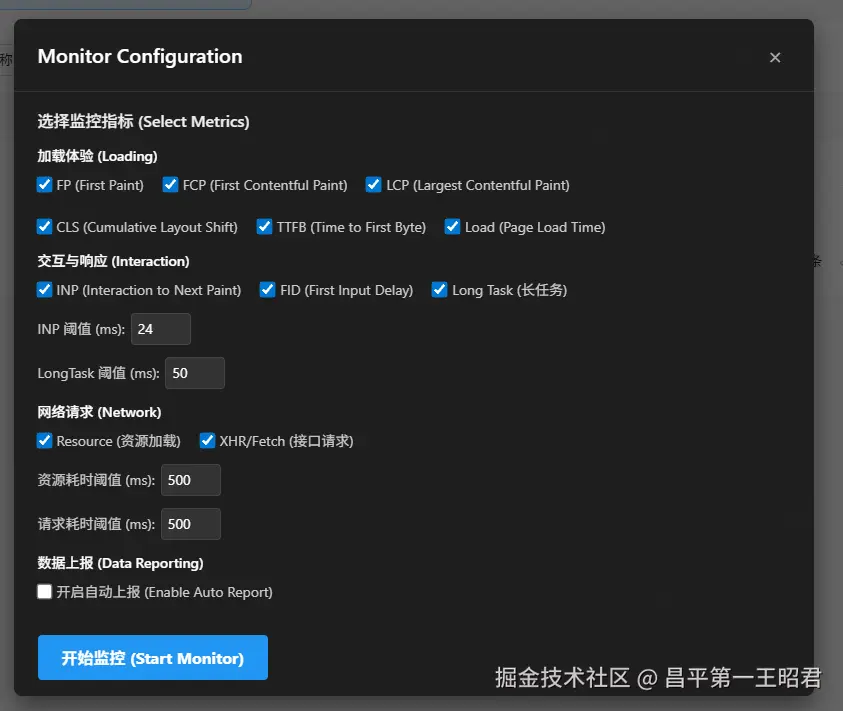The image size is (843, 711).
Task: Enable Auto Report (开启自动上报) checkbox
Action: click(x=45, y=592)
